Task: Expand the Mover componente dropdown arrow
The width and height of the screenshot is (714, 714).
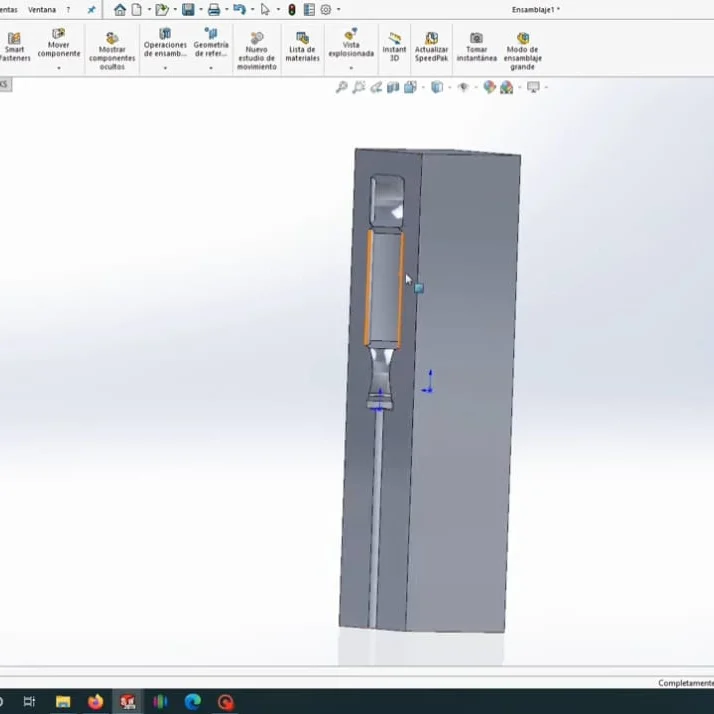Action: [59, 68]
